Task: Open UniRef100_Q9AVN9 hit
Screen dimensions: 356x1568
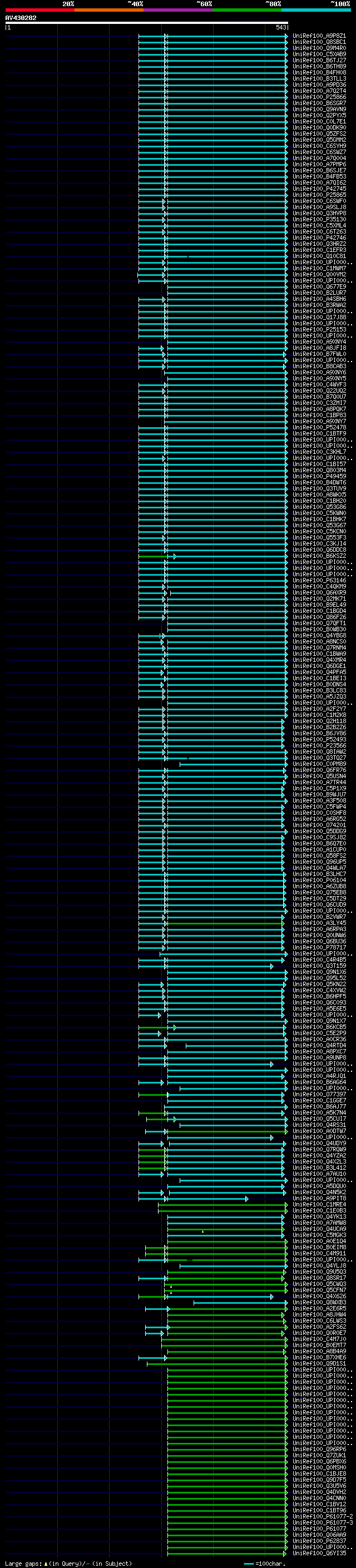Action: (x=319, y=110)
